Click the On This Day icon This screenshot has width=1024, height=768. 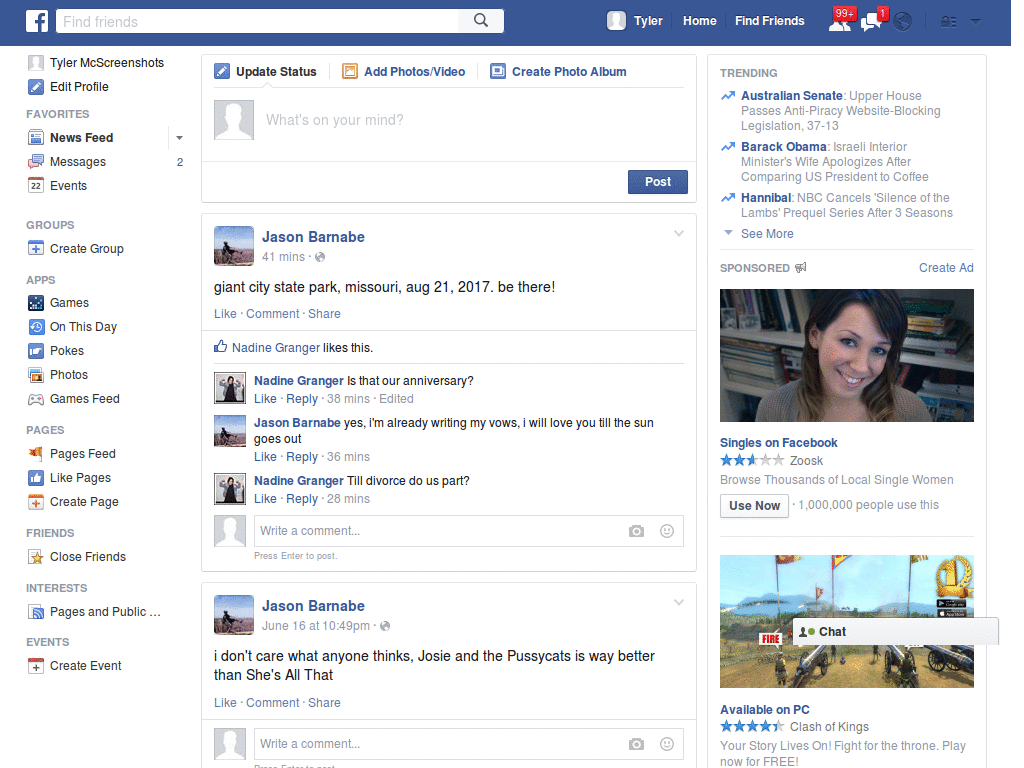tap(36, 327)
